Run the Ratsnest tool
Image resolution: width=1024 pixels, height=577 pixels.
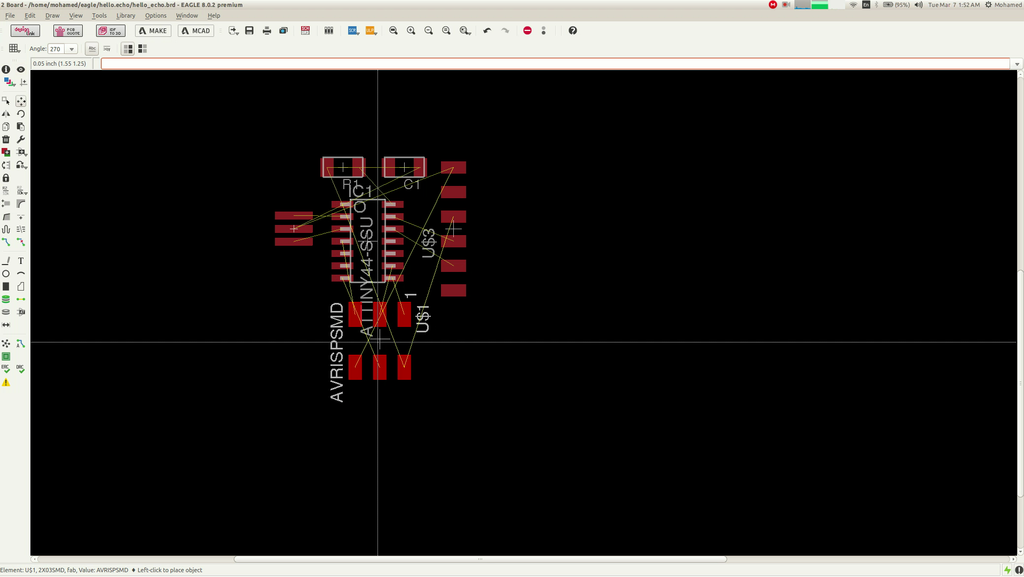6,343
